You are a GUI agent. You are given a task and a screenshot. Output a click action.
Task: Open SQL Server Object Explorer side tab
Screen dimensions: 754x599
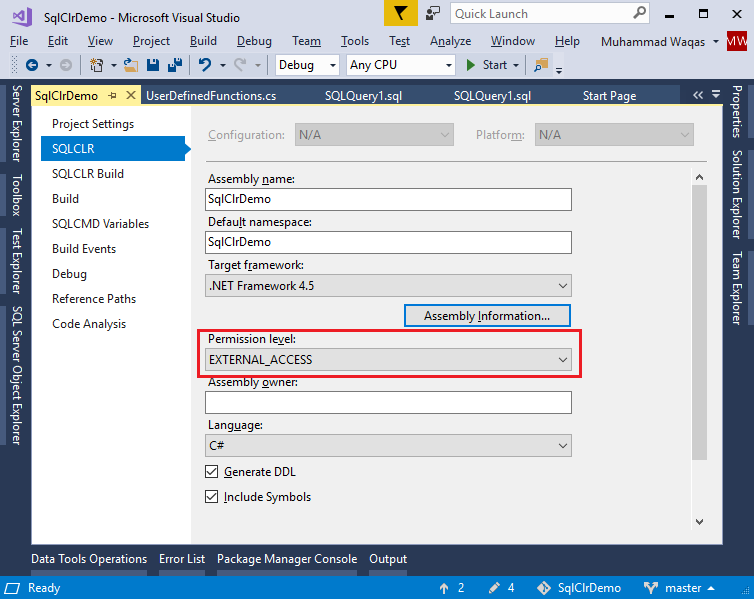pos(17,375)
